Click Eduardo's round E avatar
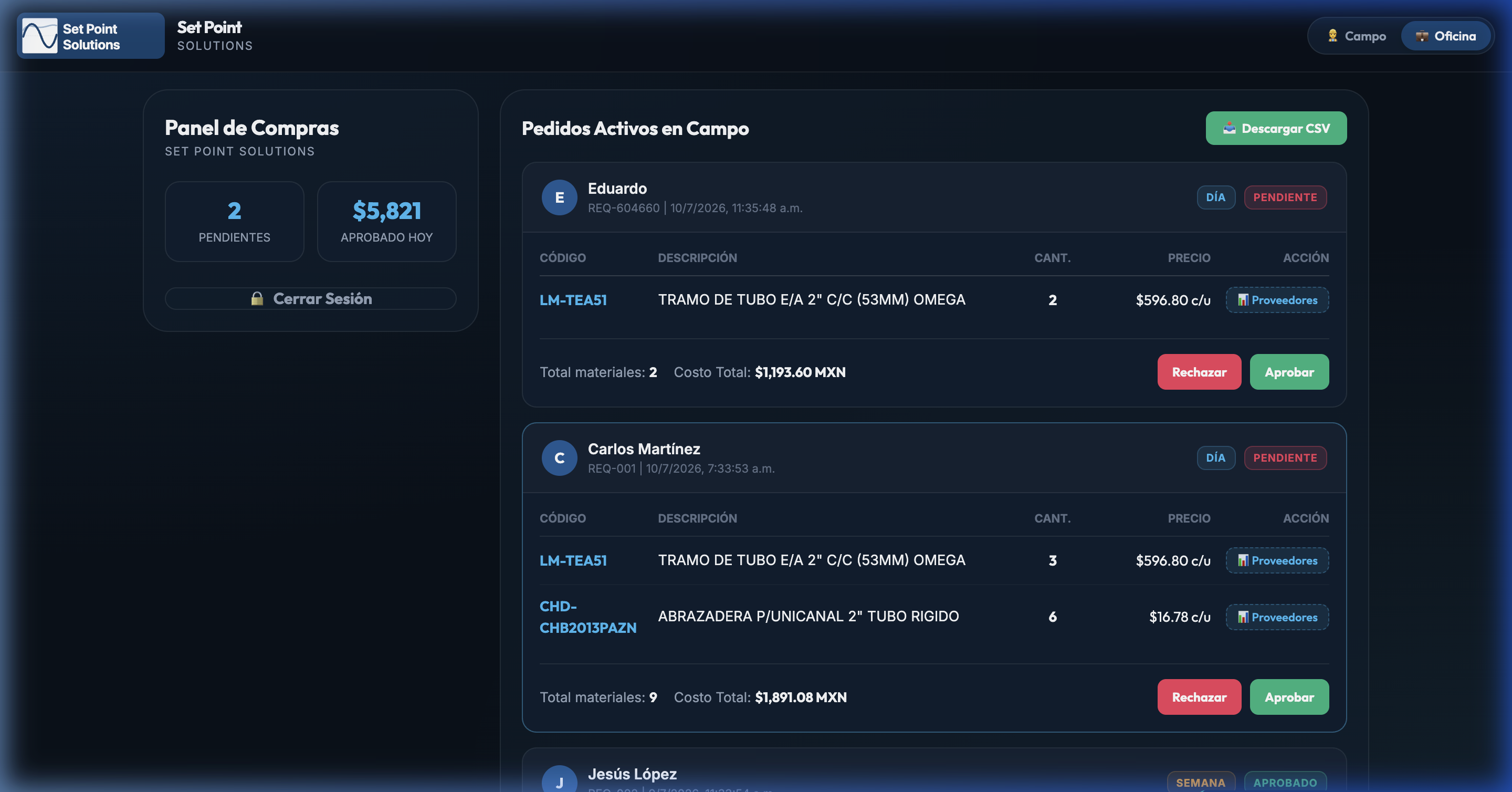The width and height of the screenshot is (1512, 792). (559, 197)
